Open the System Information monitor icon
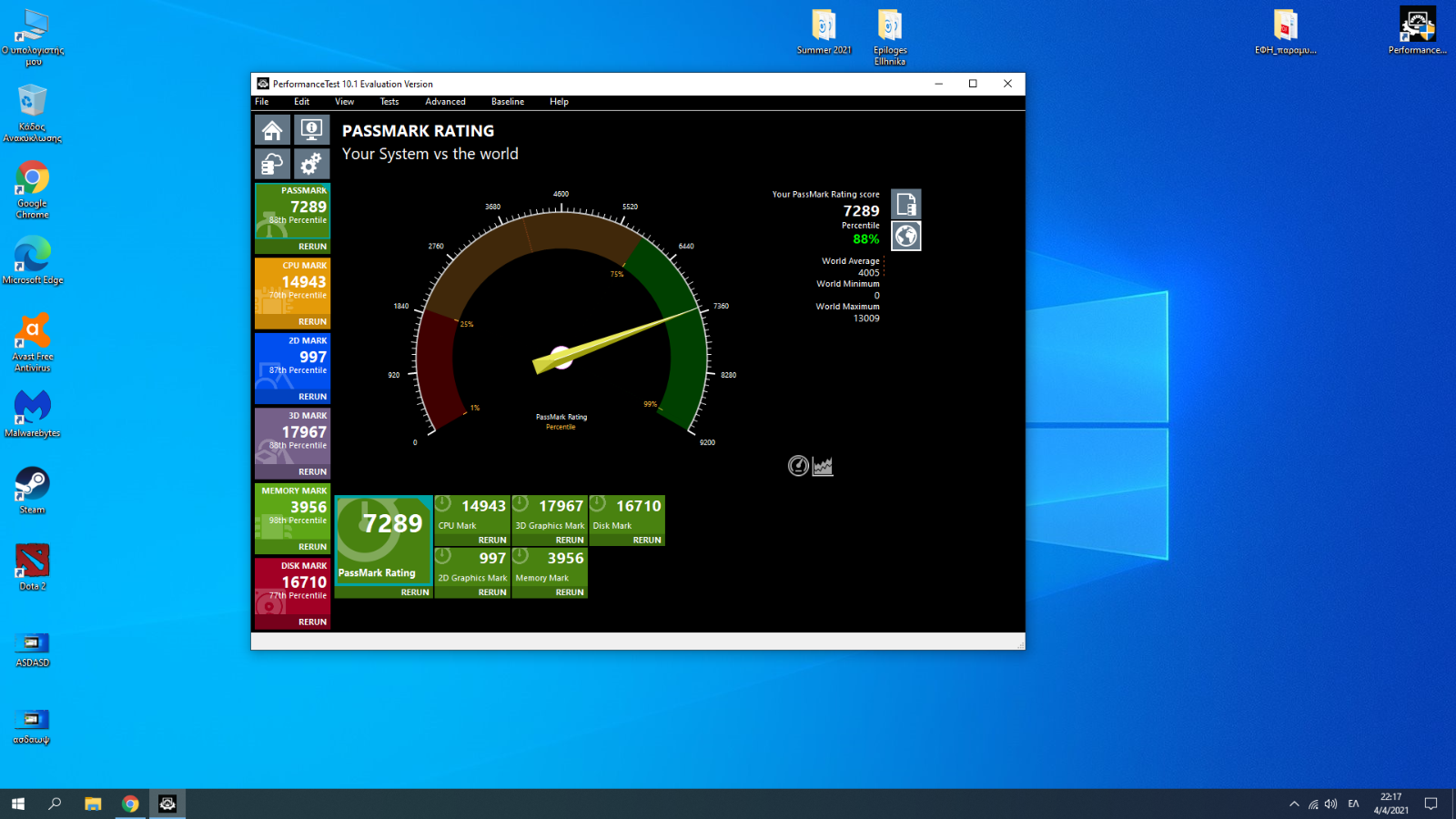Image resolution: width=1456 pixels, height=819 pixels. (x=311, y=130)
